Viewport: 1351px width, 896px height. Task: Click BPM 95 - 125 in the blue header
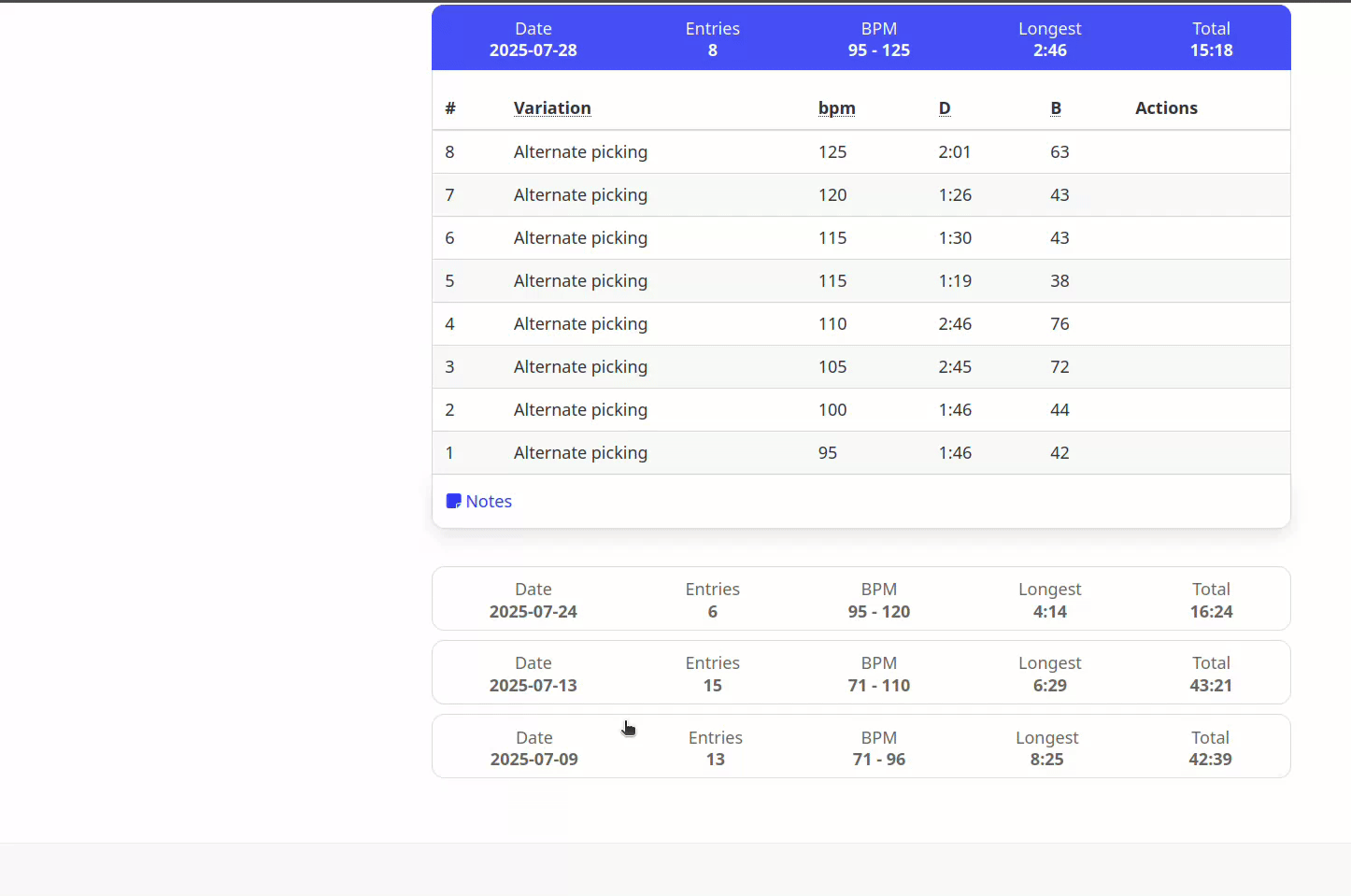[879, 50]
